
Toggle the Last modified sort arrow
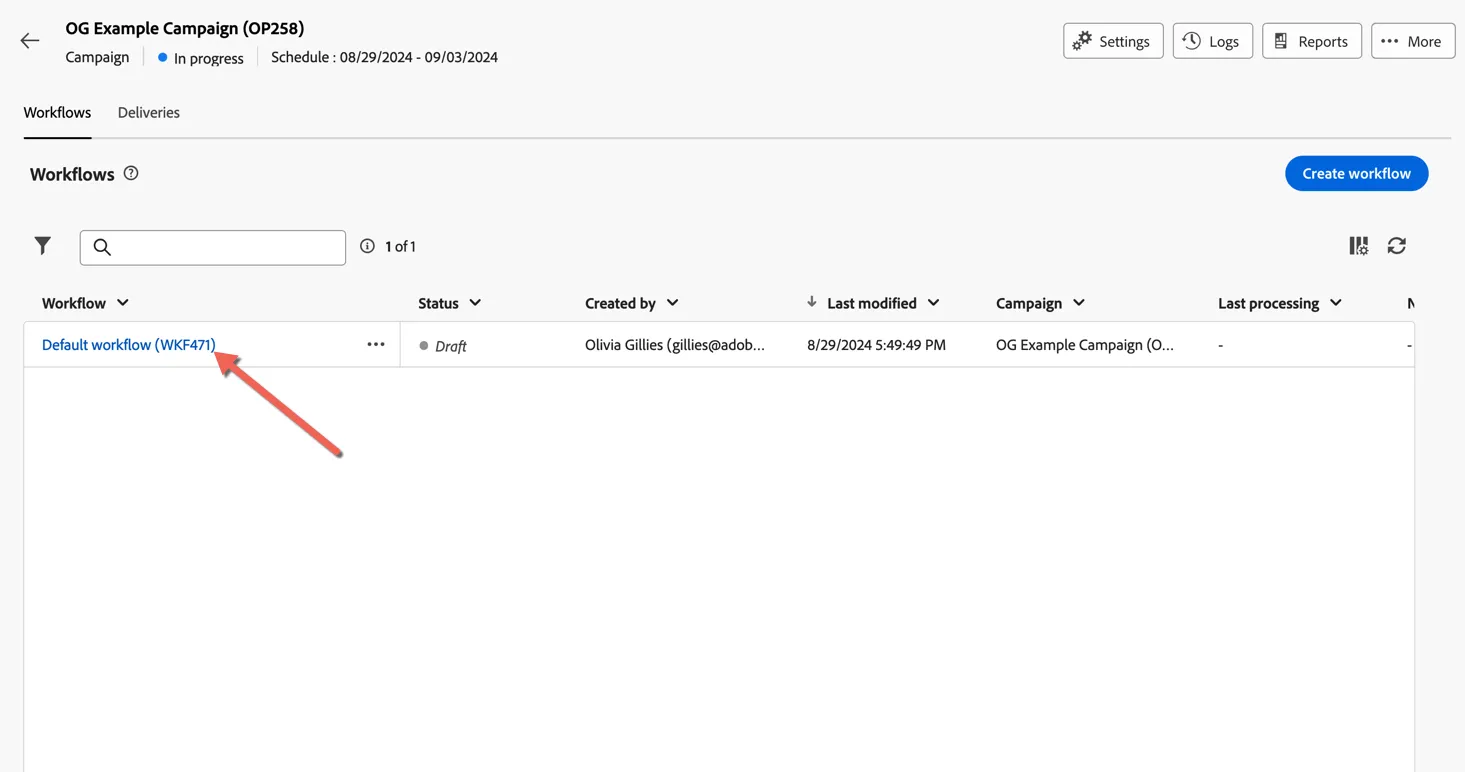(812, 302)
